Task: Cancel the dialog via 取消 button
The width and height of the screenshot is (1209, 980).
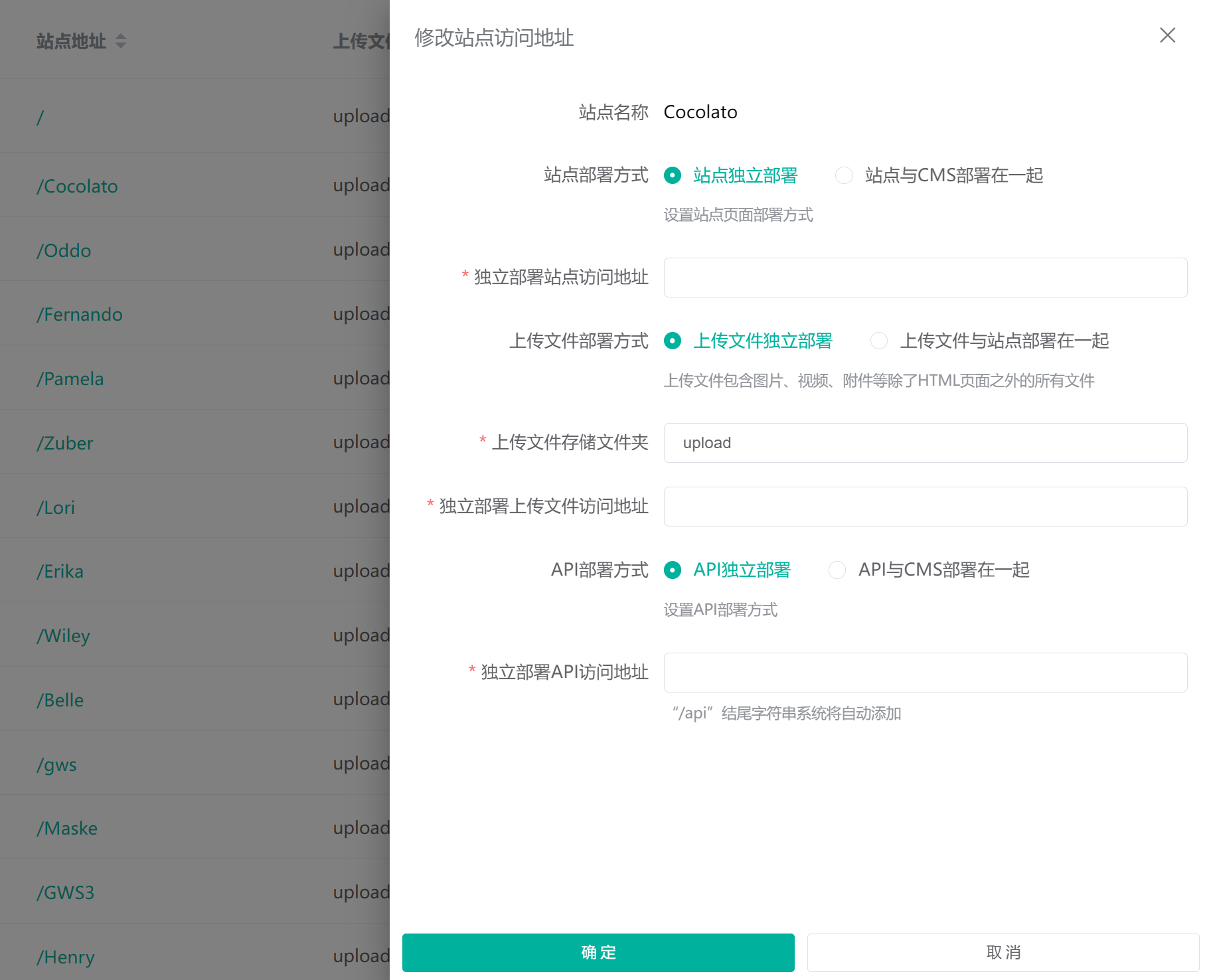Action: point(1003,952)
